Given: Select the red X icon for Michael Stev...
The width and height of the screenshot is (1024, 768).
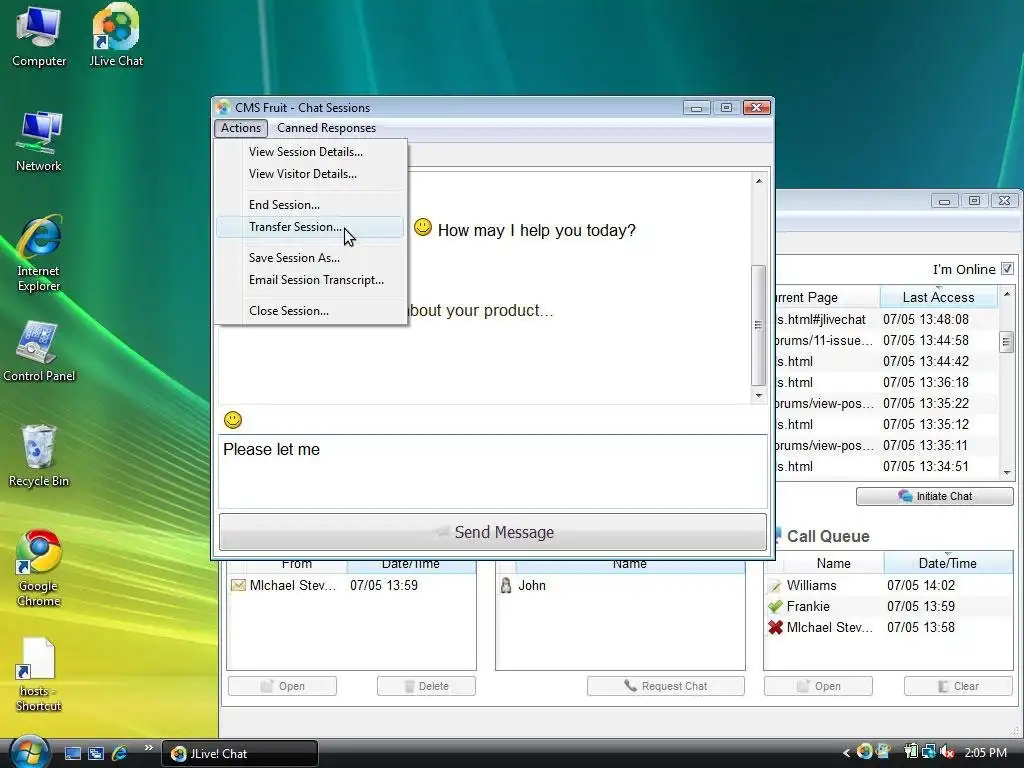Looking at the screenshot, I should pos(775,628).
